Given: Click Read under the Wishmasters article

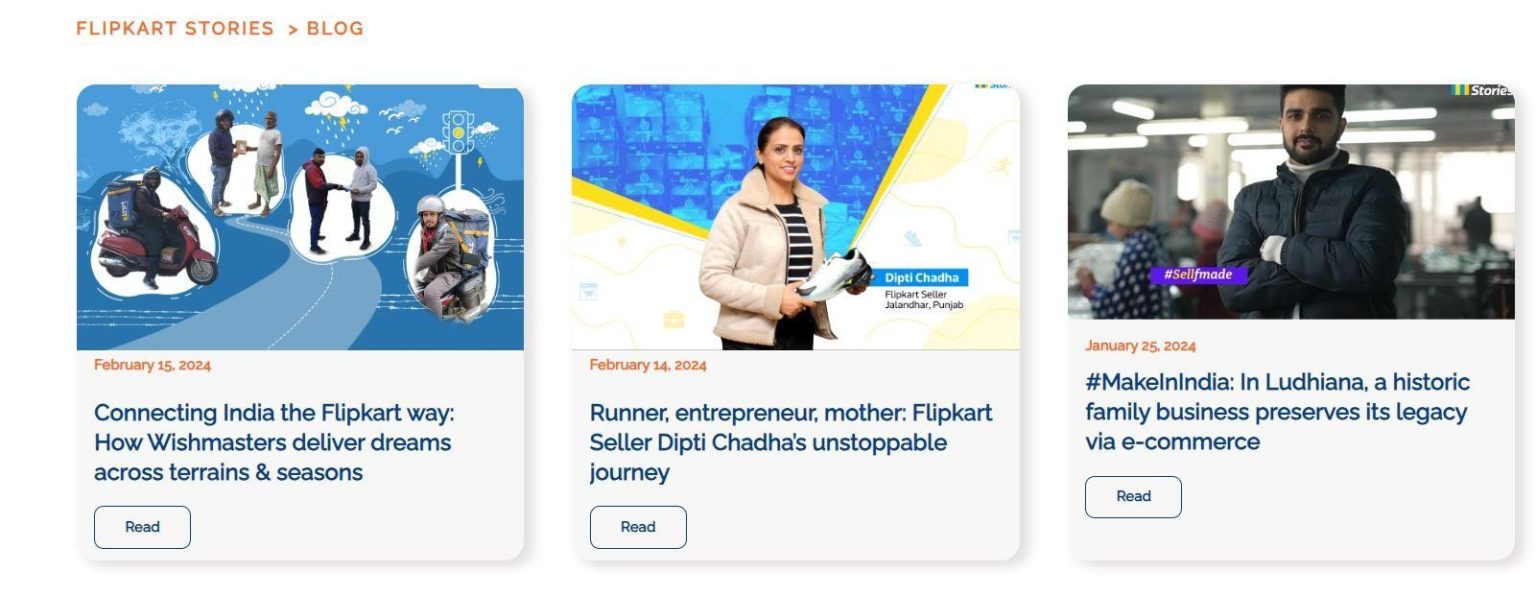Looking at the screenshot, I should 142,527.
